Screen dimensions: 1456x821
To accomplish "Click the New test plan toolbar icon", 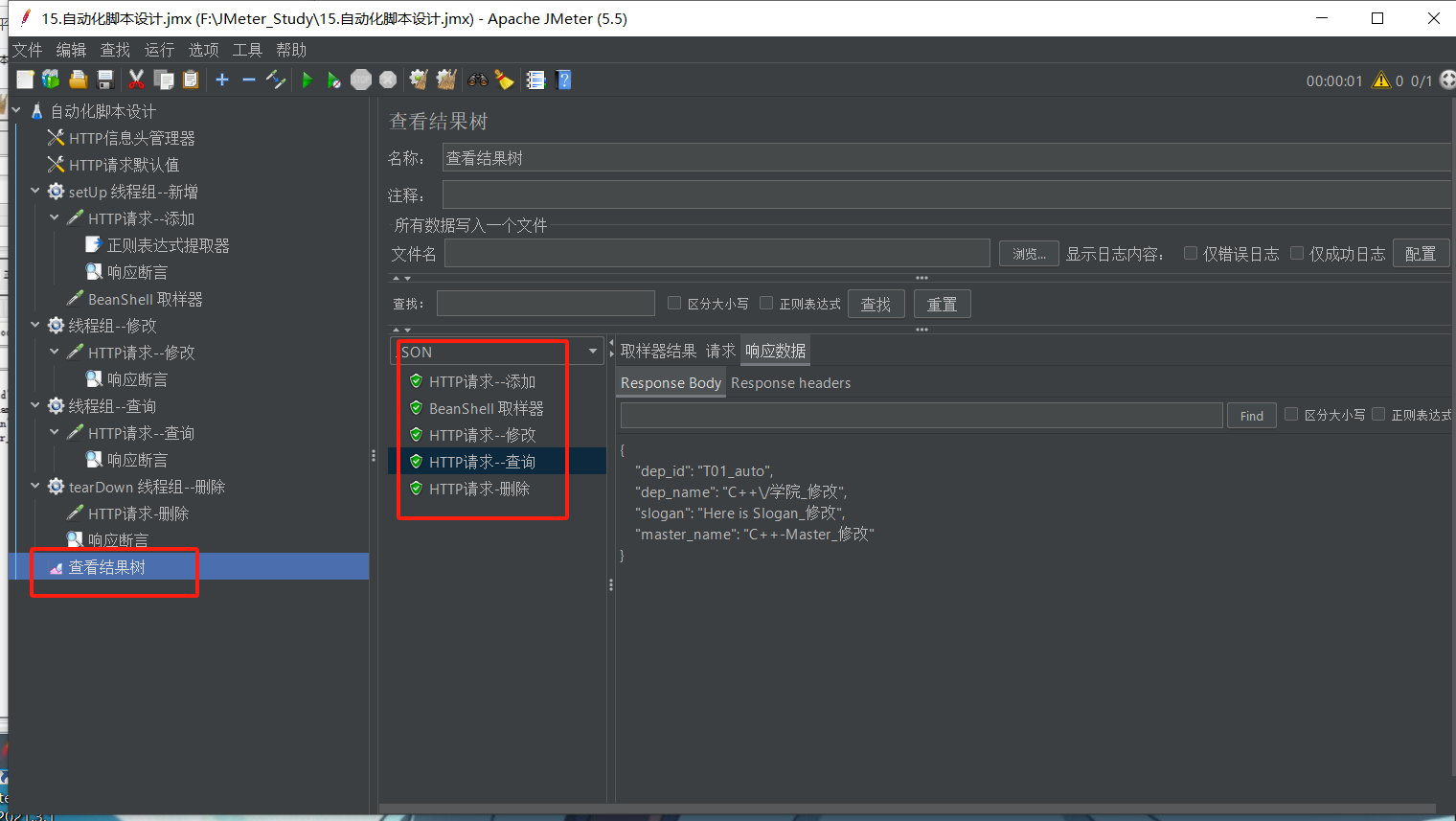I will click(x=25, y=80).
